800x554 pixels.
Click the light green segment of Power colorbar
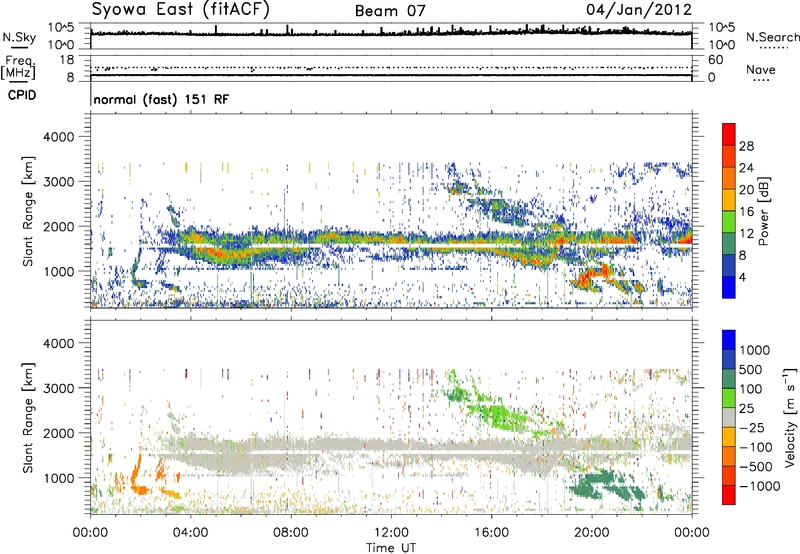(x=729, y=222)
